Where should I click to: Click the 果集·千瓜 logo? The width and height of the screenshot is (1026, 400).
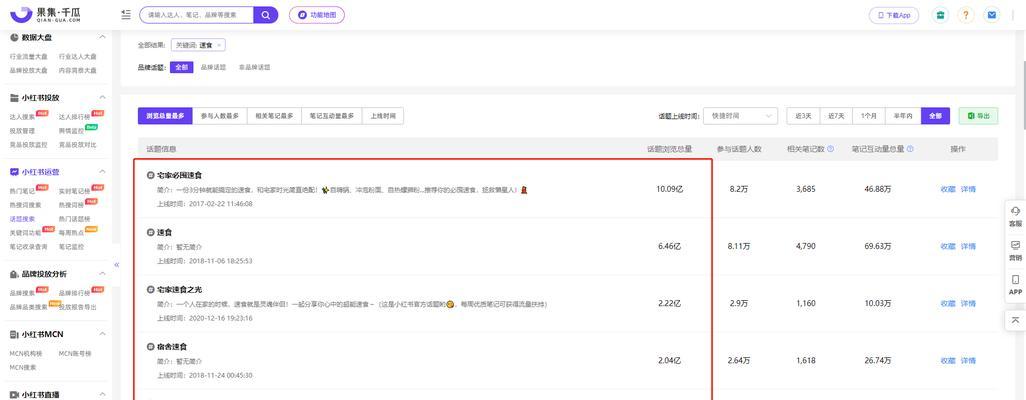click(x=45, y=14)
